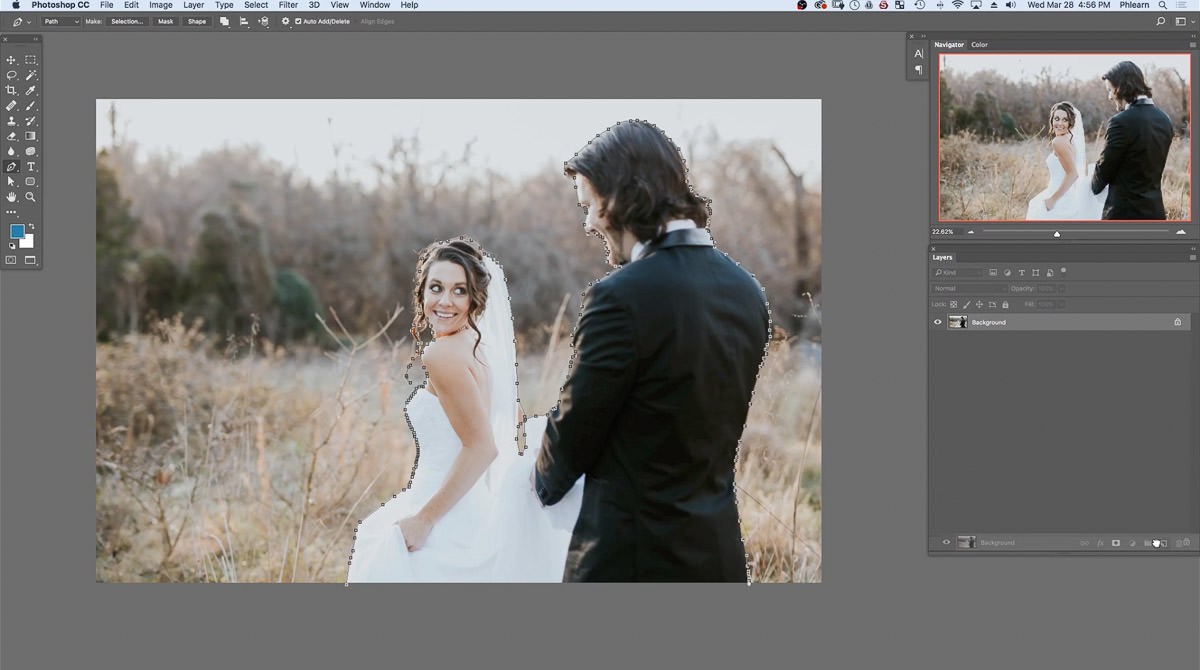Filter layers by text type
1200x670 pixels.
coord(1021,272)
